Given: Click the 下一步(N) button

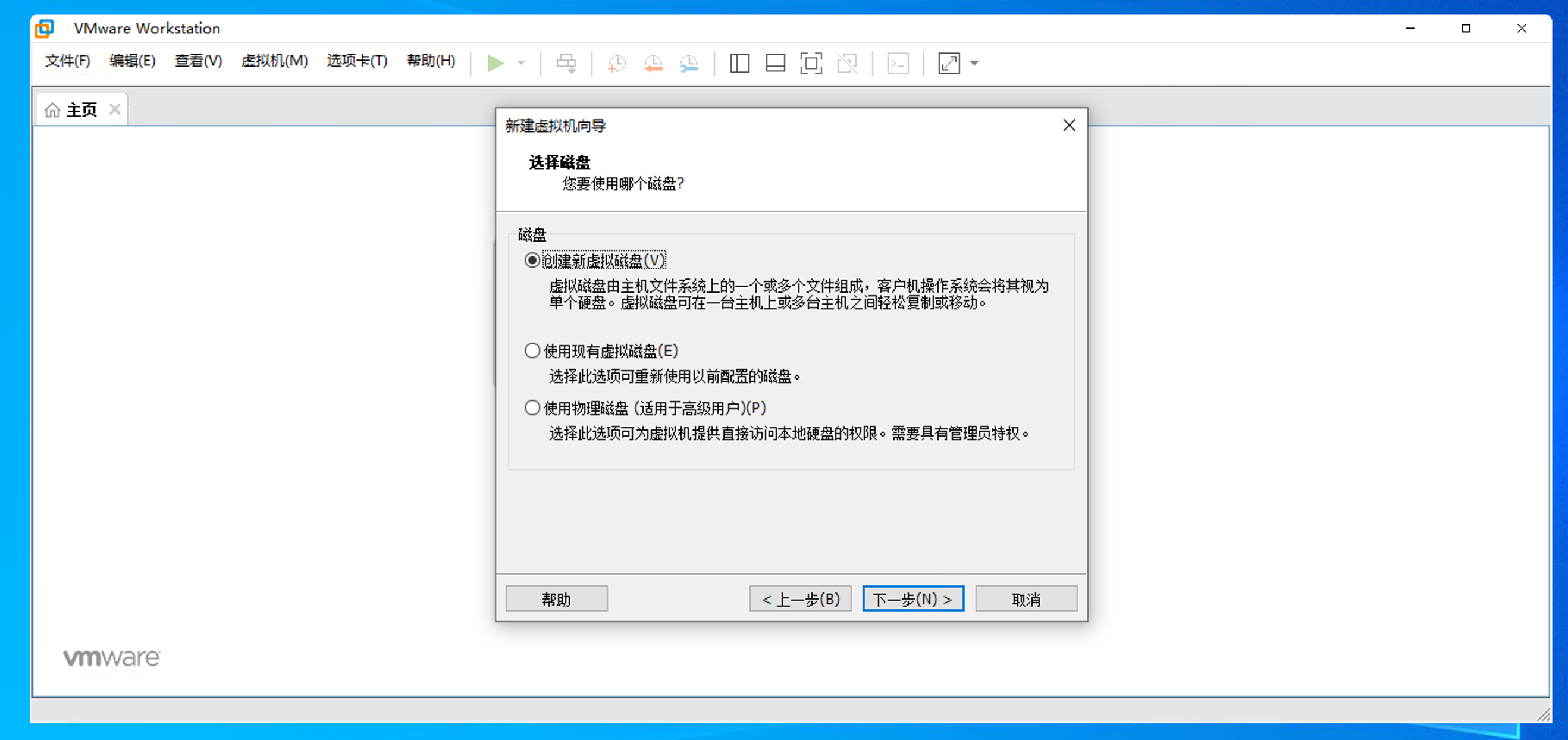Looking at the screenshot, I should pos(912,598).
